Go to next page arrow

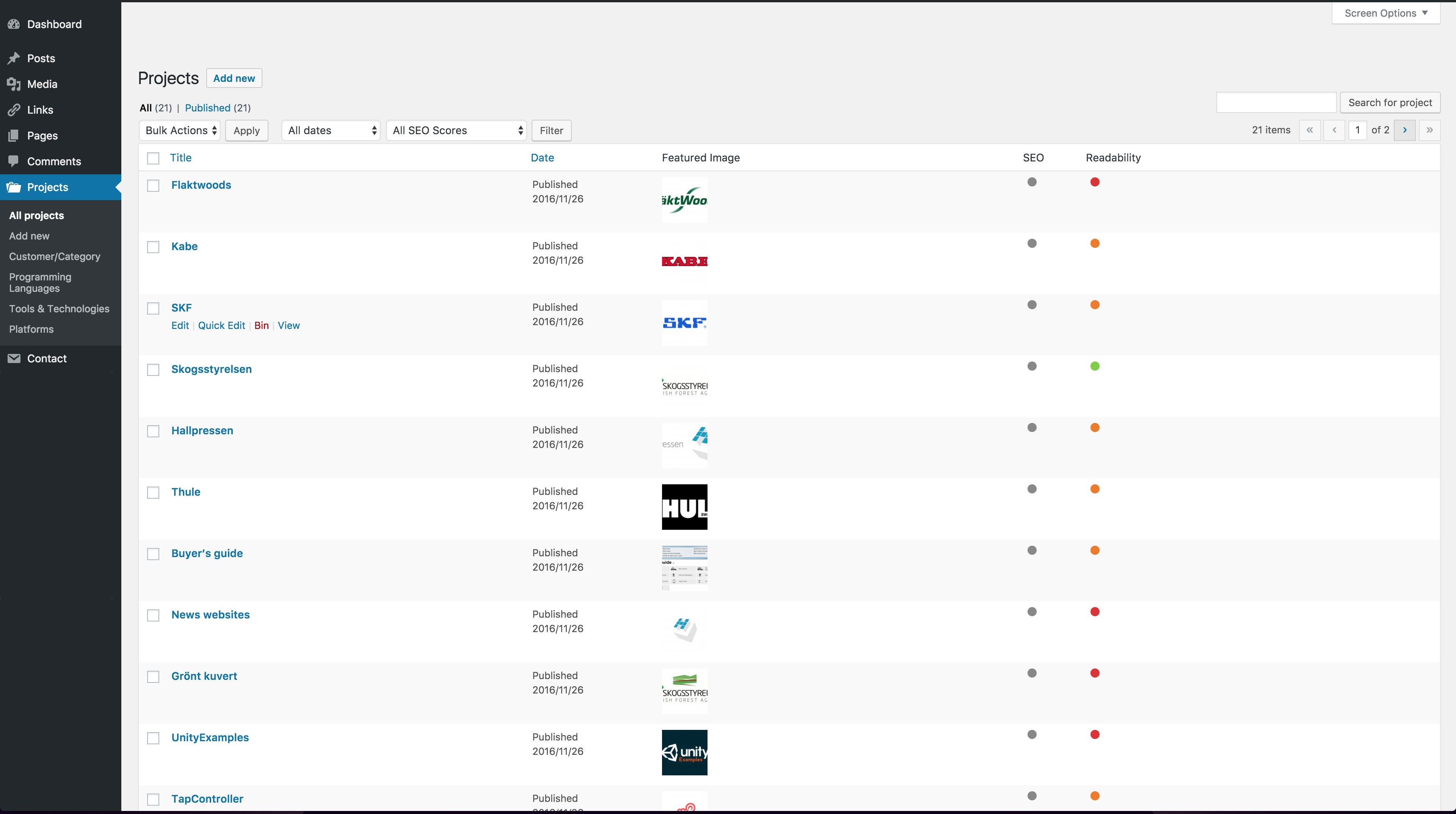point(1404,130)
